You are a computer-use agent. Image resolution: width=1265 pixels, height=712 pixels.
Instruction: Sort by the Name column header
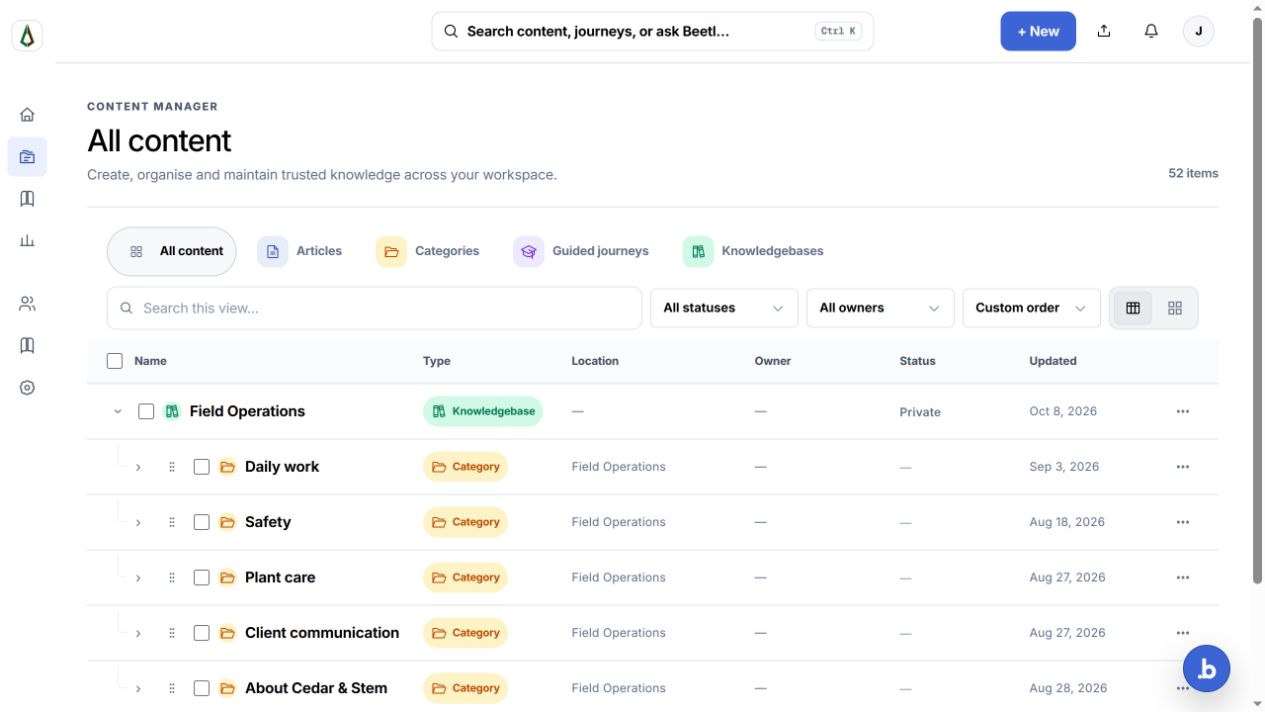click(151, 361)
